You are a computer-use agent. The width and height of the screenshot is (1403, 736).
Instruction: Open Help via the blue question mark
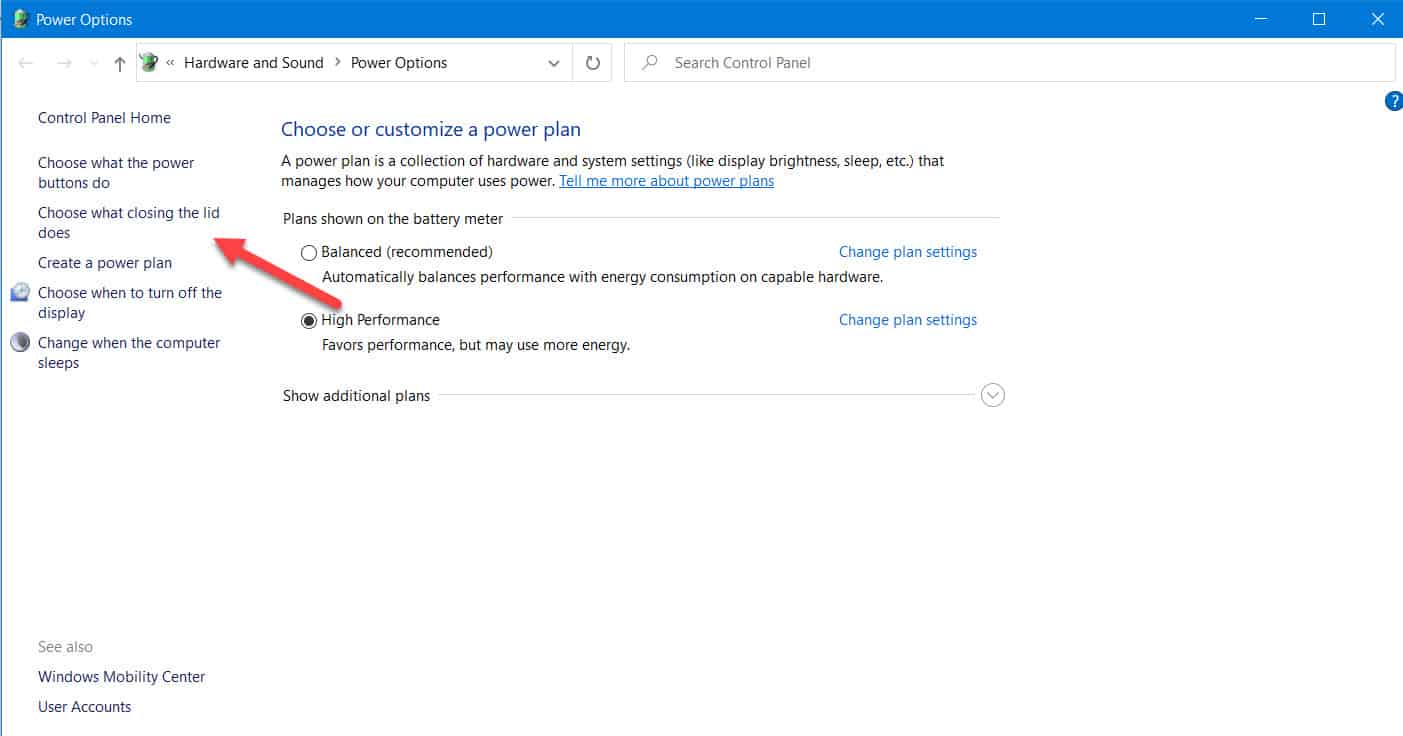coord(1393,101)
